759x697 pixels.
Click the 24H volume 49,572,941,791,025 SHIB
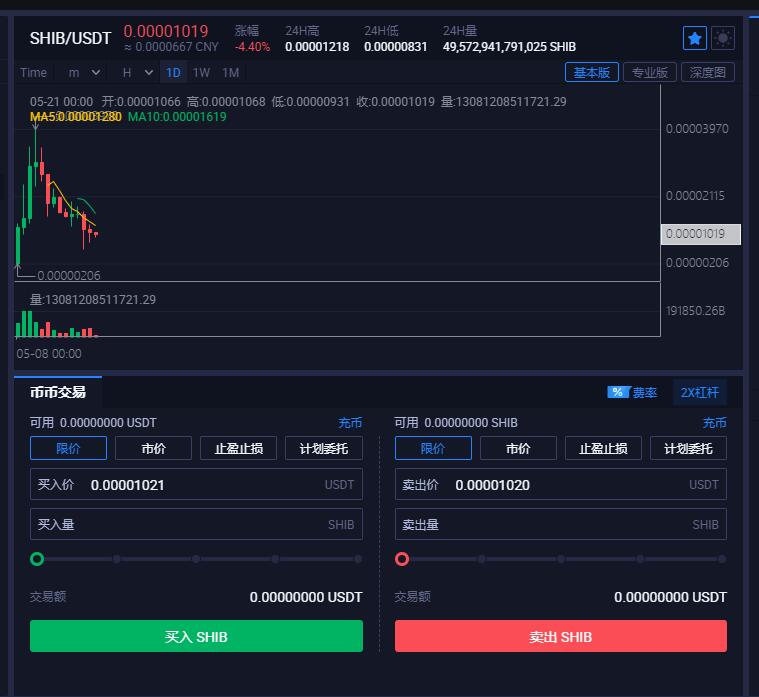coord(509,47)
